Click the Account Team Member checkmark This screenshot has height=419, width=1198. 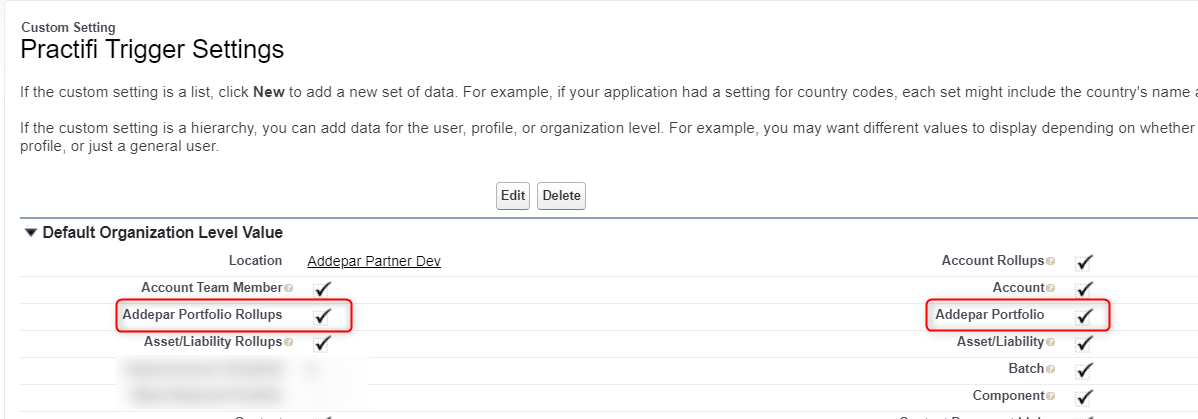tap(322, 289)
